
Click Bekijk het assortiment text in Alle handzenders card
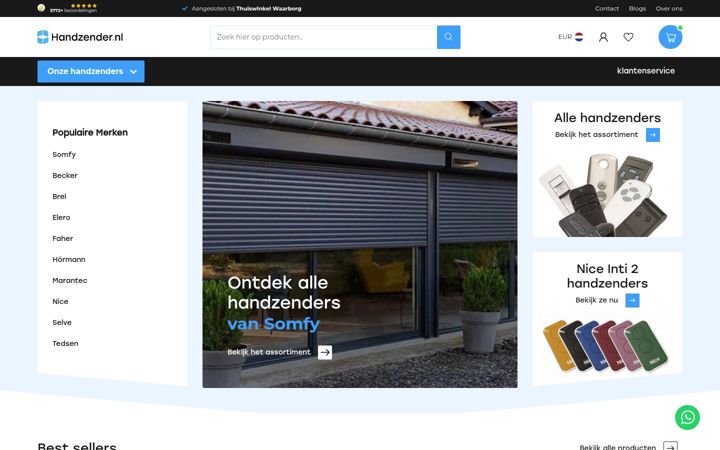[596, 135]
